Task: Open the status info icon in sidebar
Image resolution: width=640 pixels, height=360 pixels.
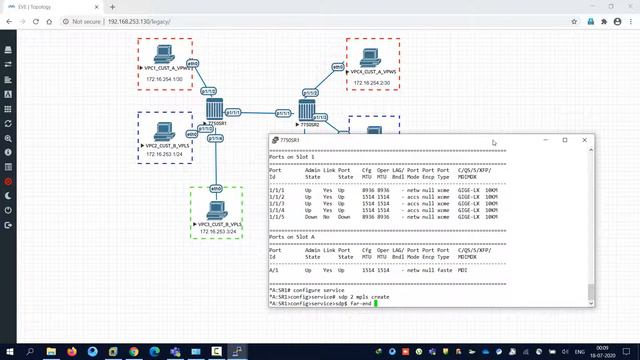Action: [8, 152]
